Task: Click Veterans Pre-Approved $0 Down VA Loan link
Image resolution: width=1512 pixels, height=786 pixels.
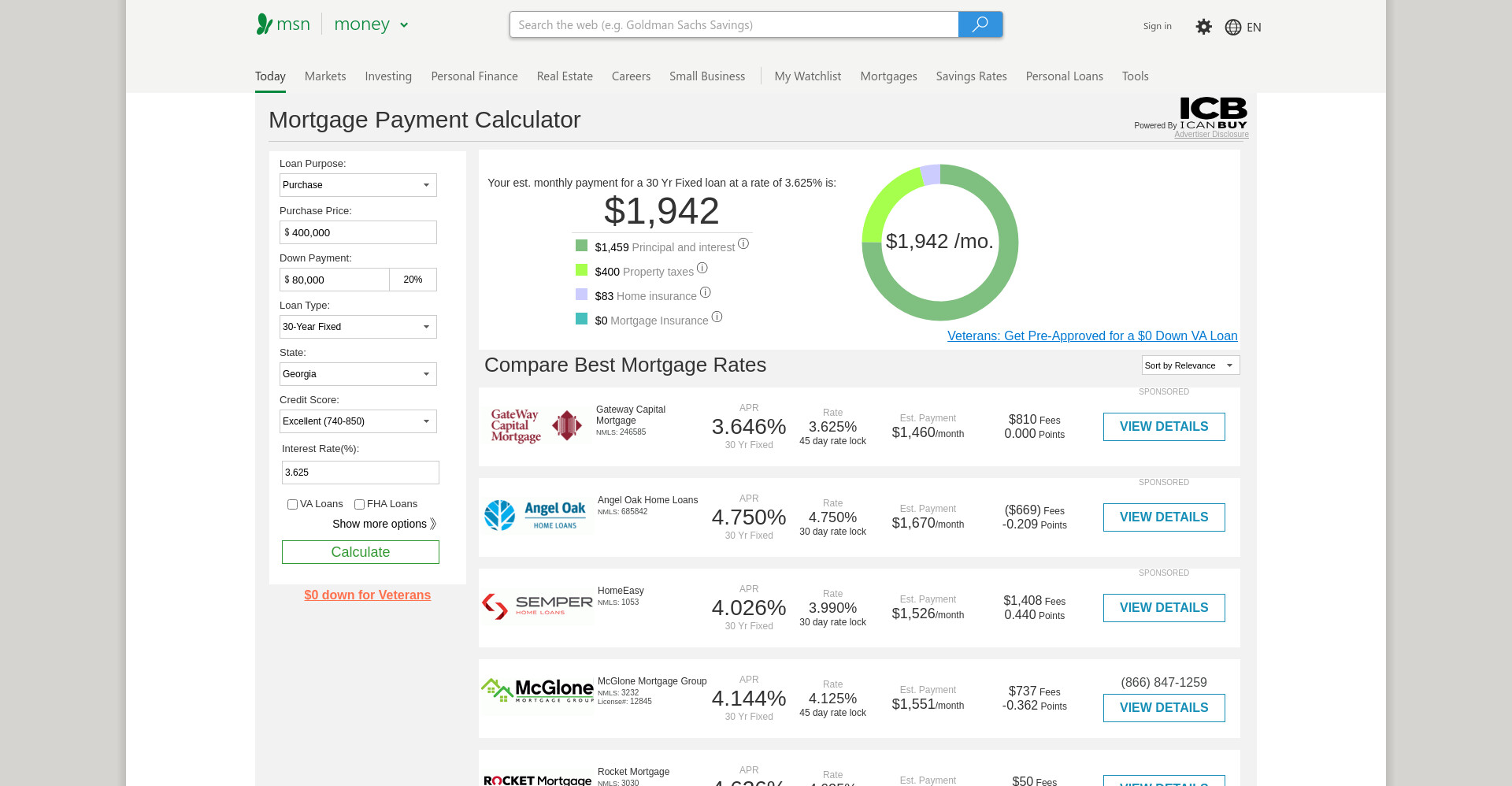Action: click(1092, 336)
